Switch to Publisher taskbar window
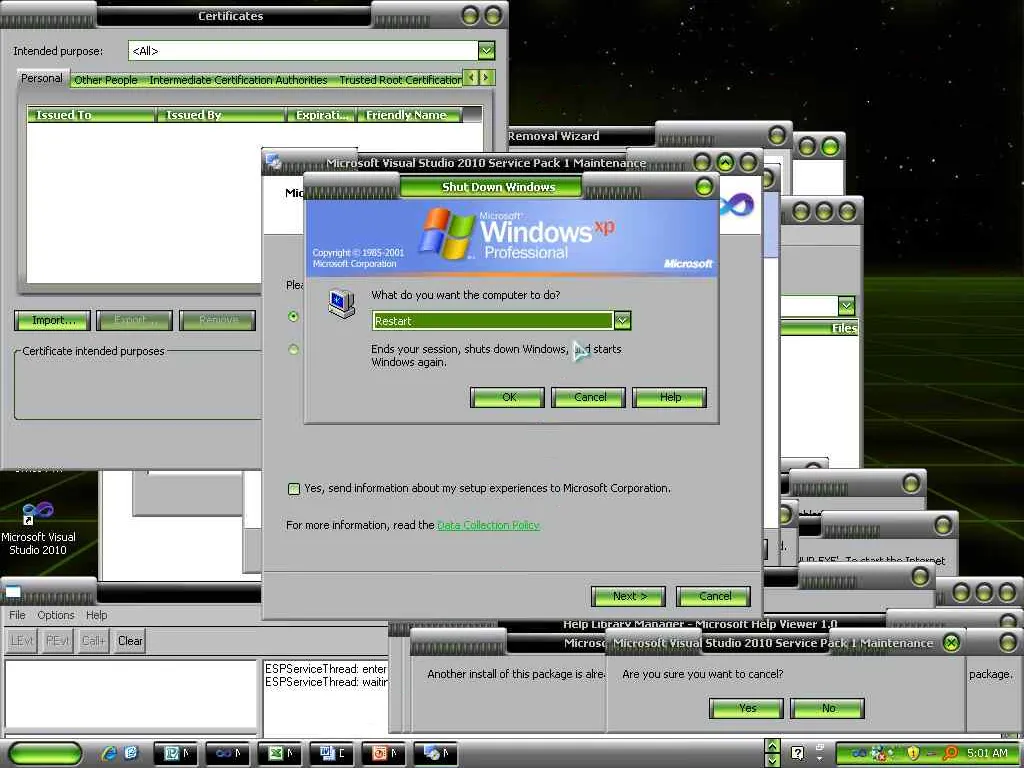This screenshot has width=1024, height=768. 175,753
